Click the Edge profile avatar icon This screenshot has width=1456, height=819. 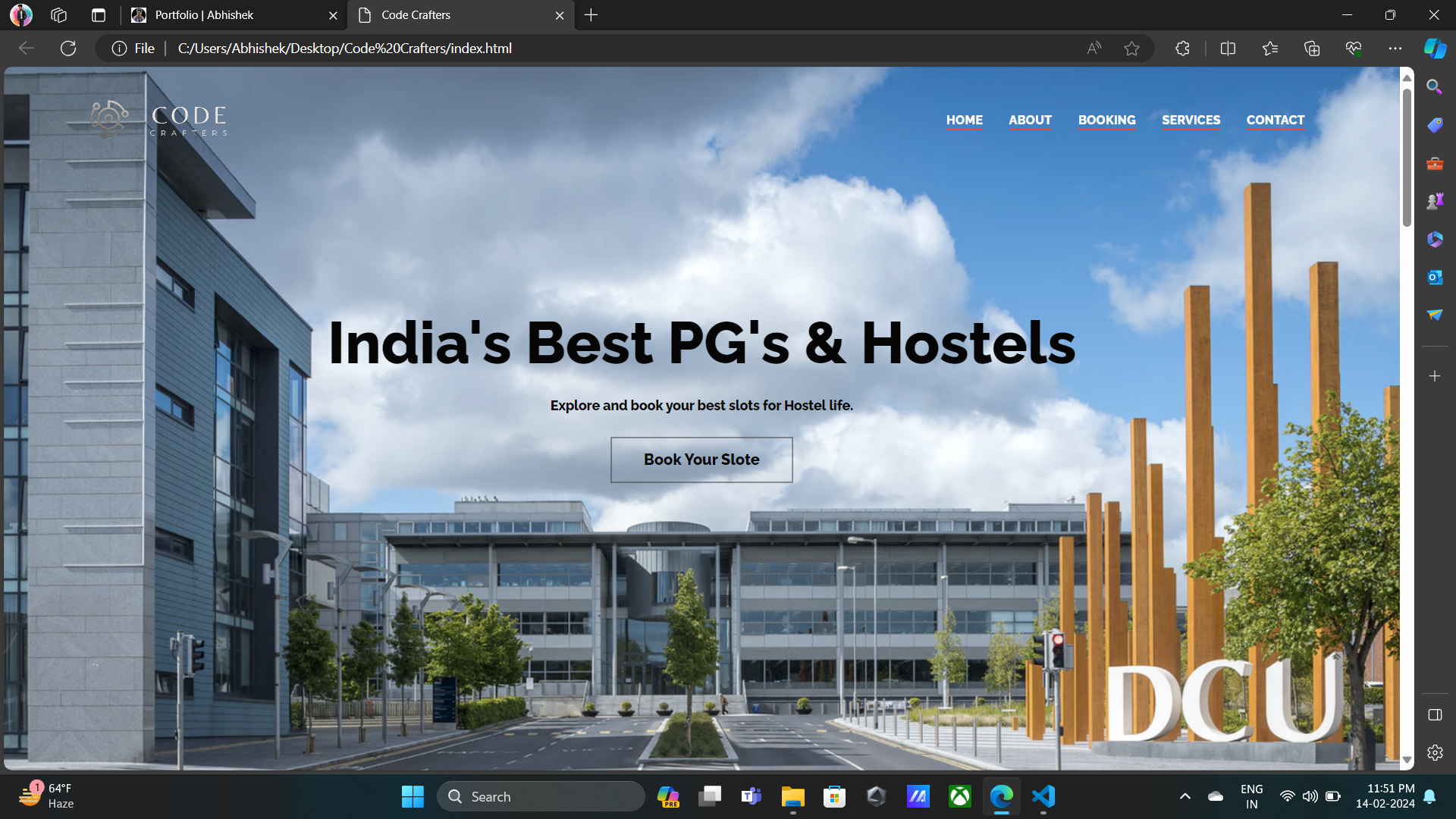[21, 14]
